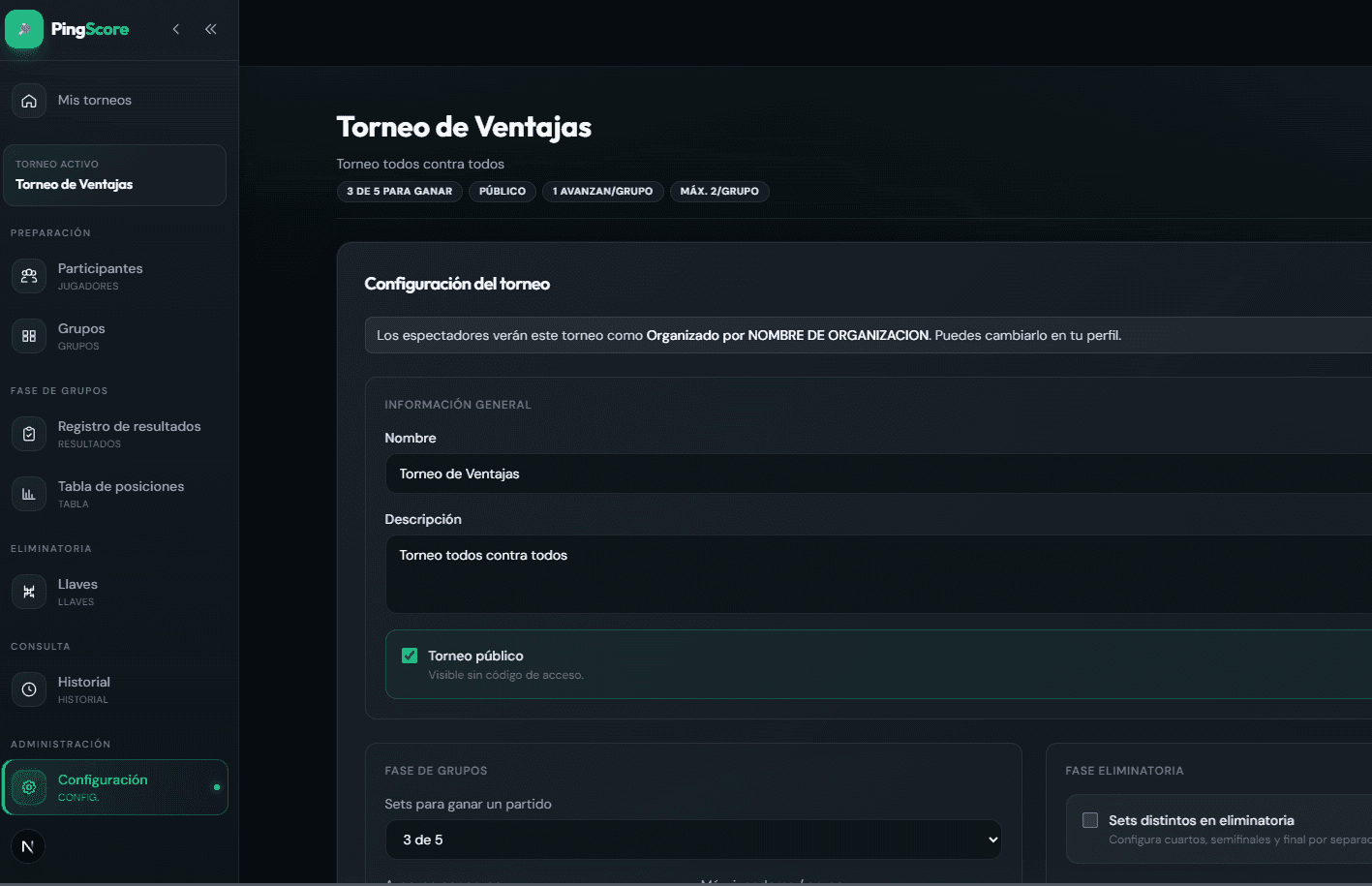Click the Participantes people icon
This screenshot has height=886, width=1372.
click(x=29, y=276)
